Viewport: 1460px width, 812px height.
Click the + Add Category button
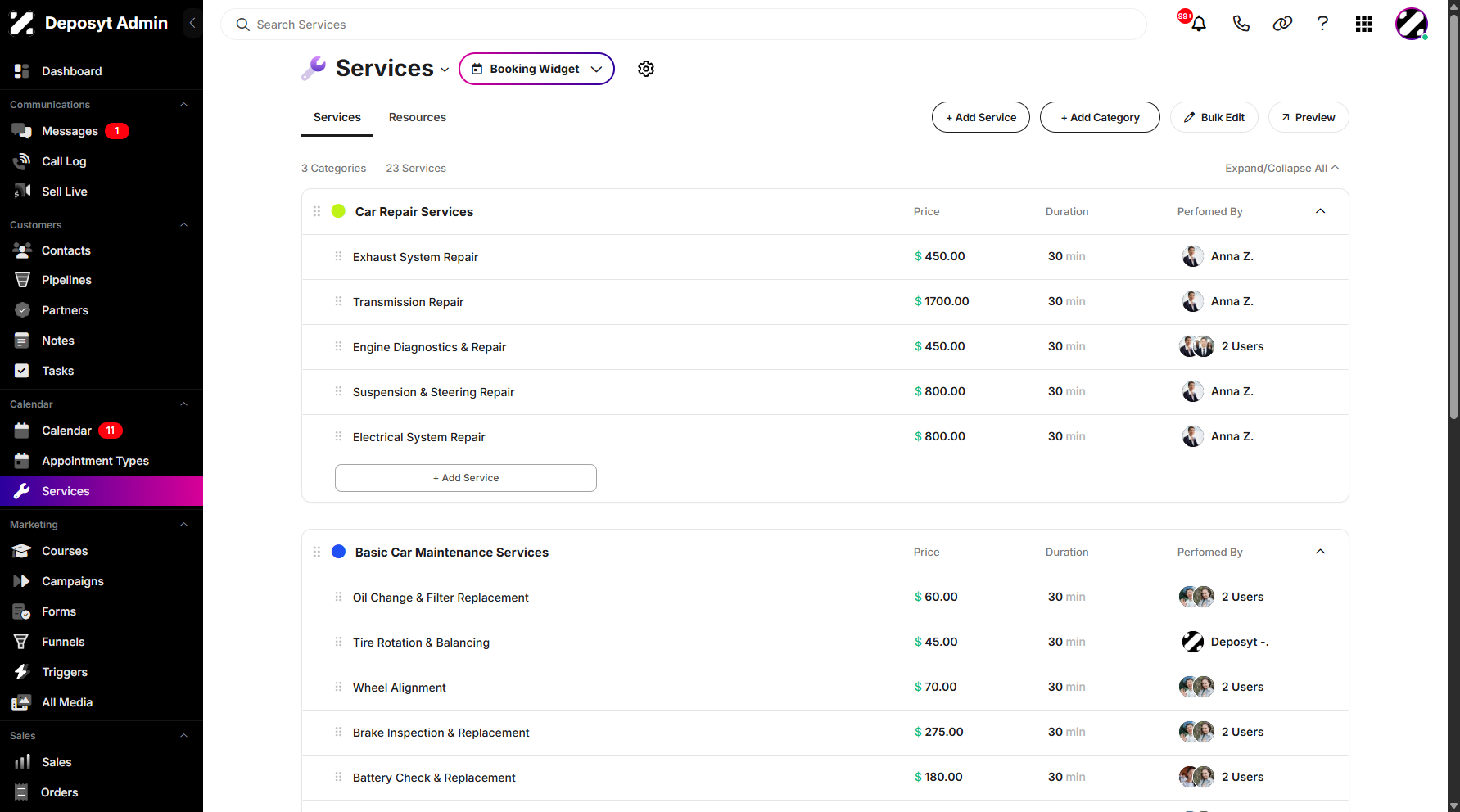click(x=1100, y=117)
